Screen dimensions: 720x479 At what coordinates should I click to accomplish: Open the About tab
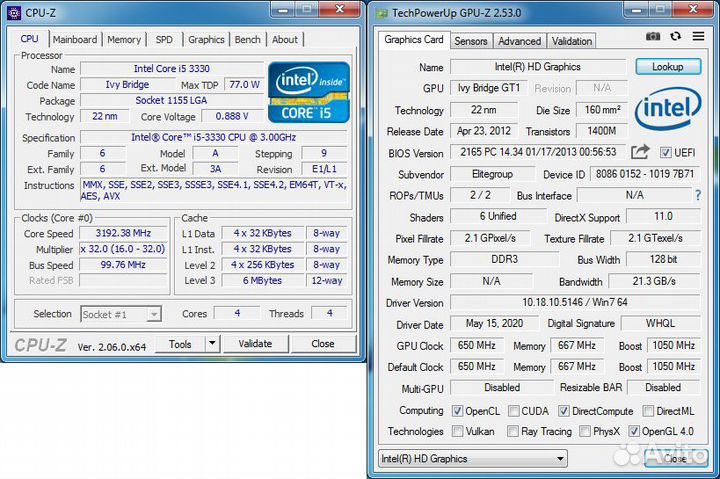pyautogui.click(x=285, y=39)
